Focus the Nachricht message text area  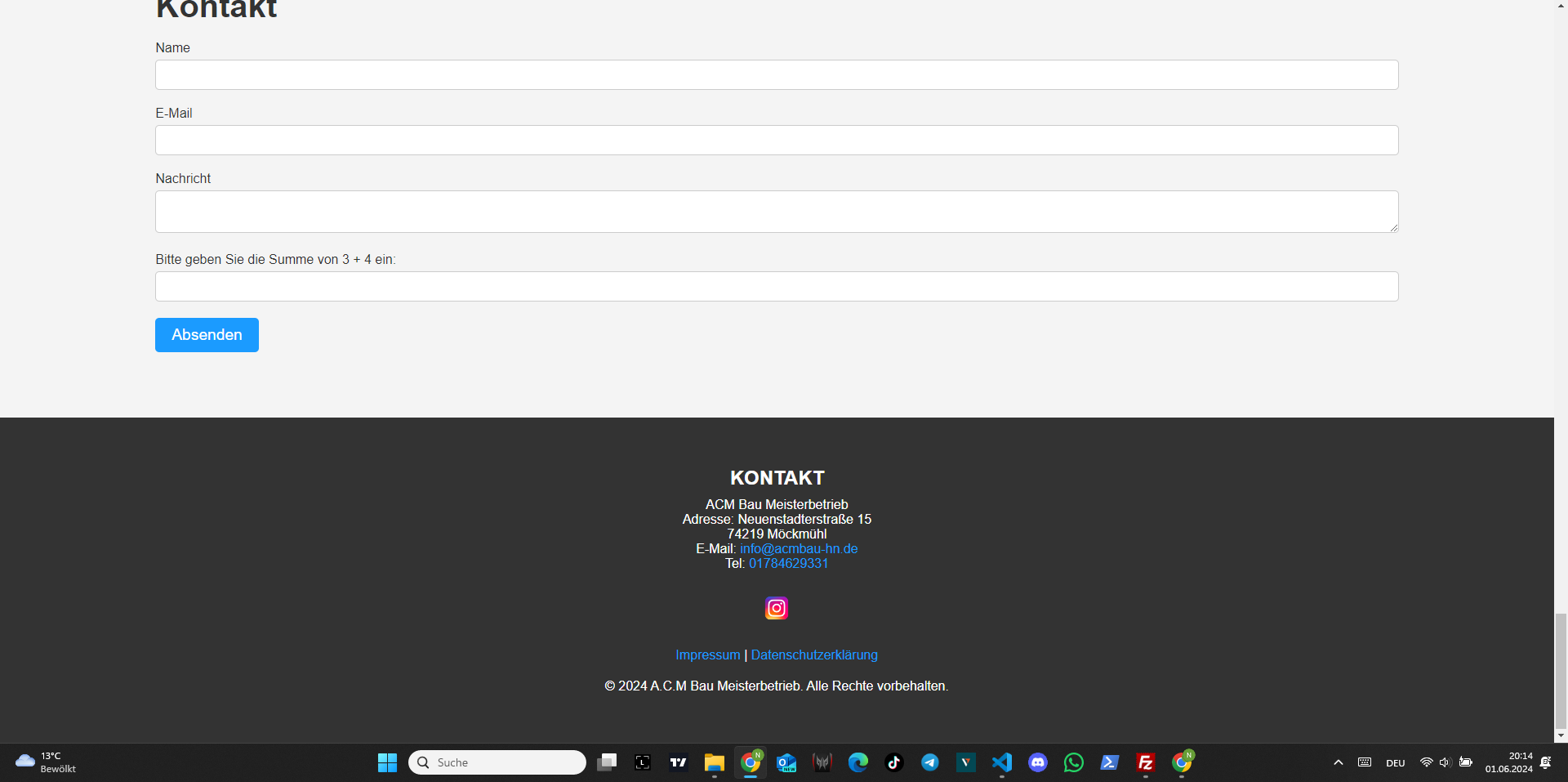pyautogui.click(x=776, y=212)
